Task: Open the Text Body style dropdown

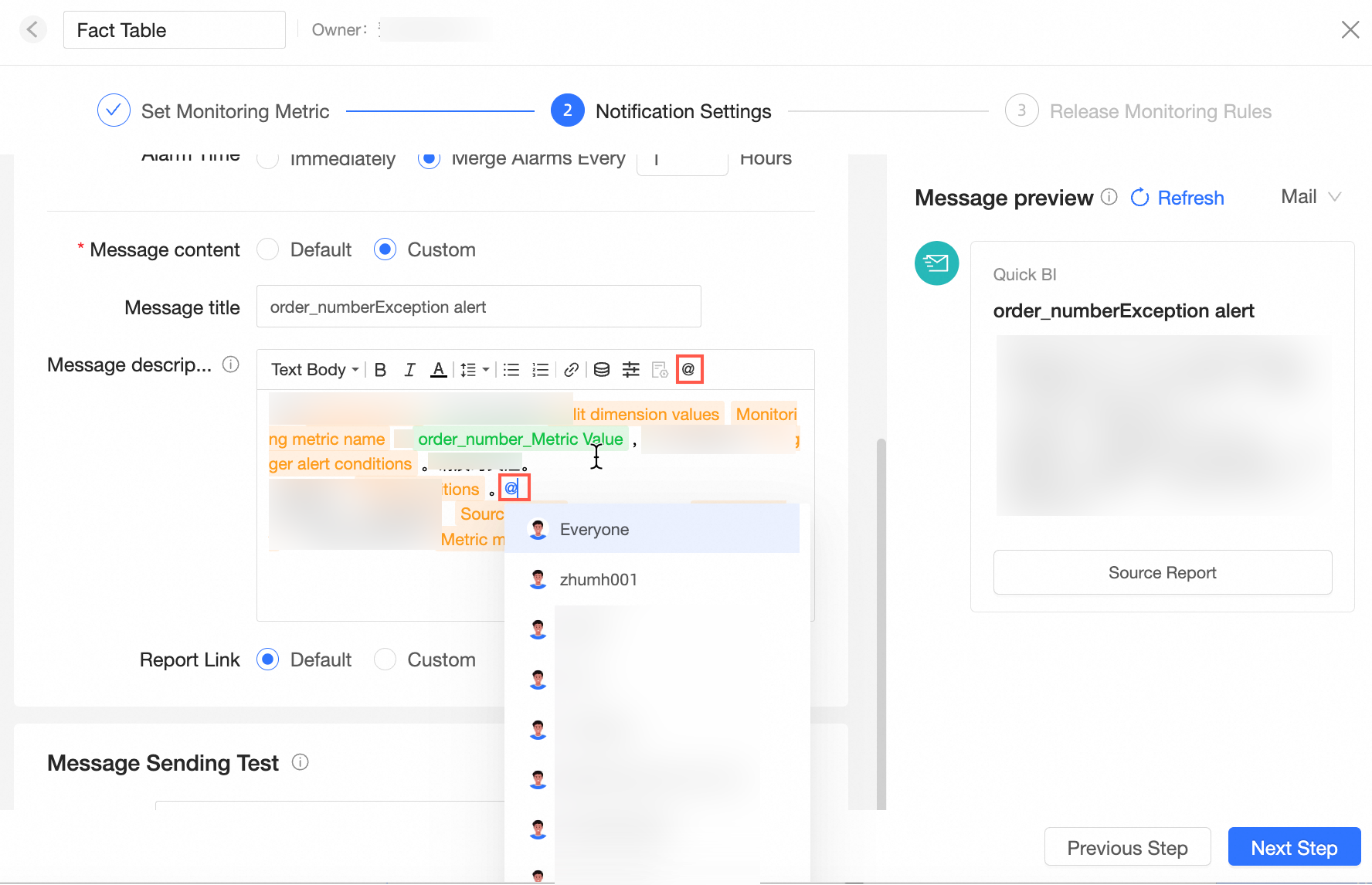Action: point(314,370)
